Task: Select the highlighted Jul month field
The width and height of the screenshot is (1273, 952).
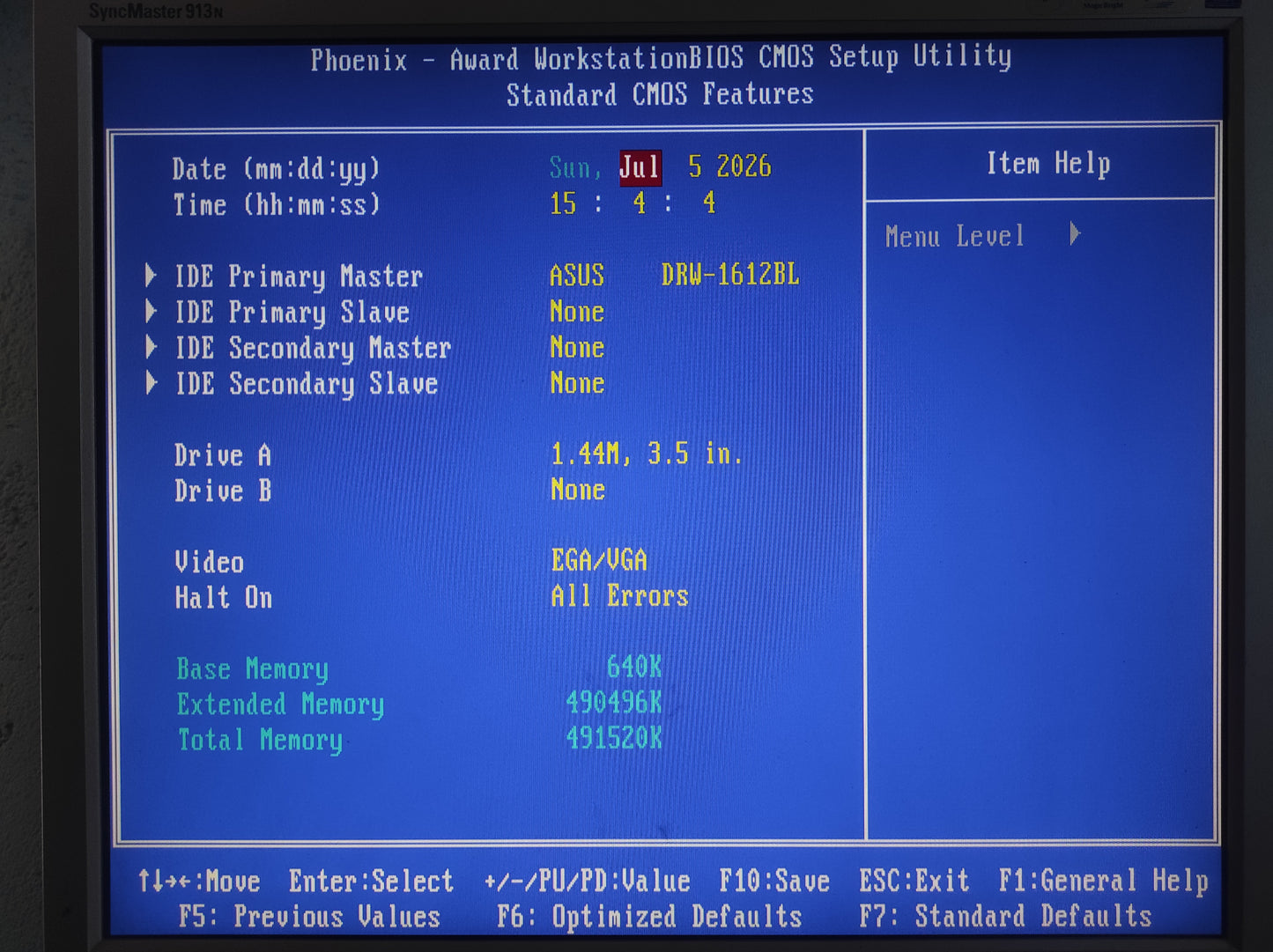Action: 640,167
